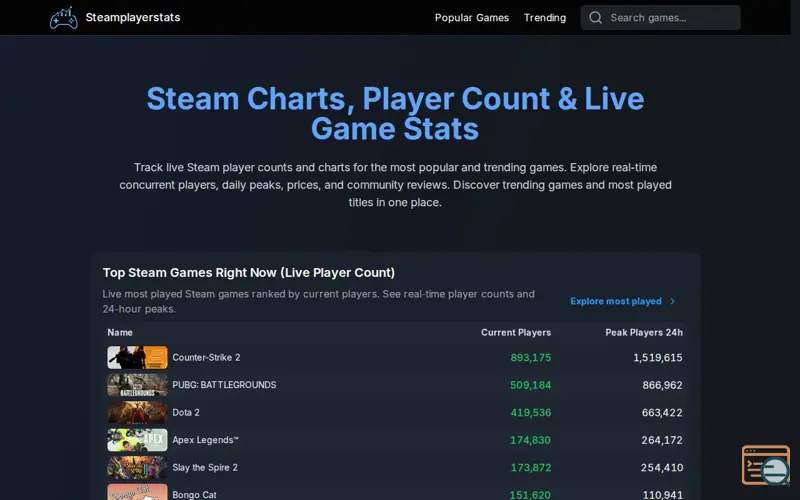Viewport: 800px width, 500px height.
Task: Click peak players value 264,172
Action: [x=662, y=440]
